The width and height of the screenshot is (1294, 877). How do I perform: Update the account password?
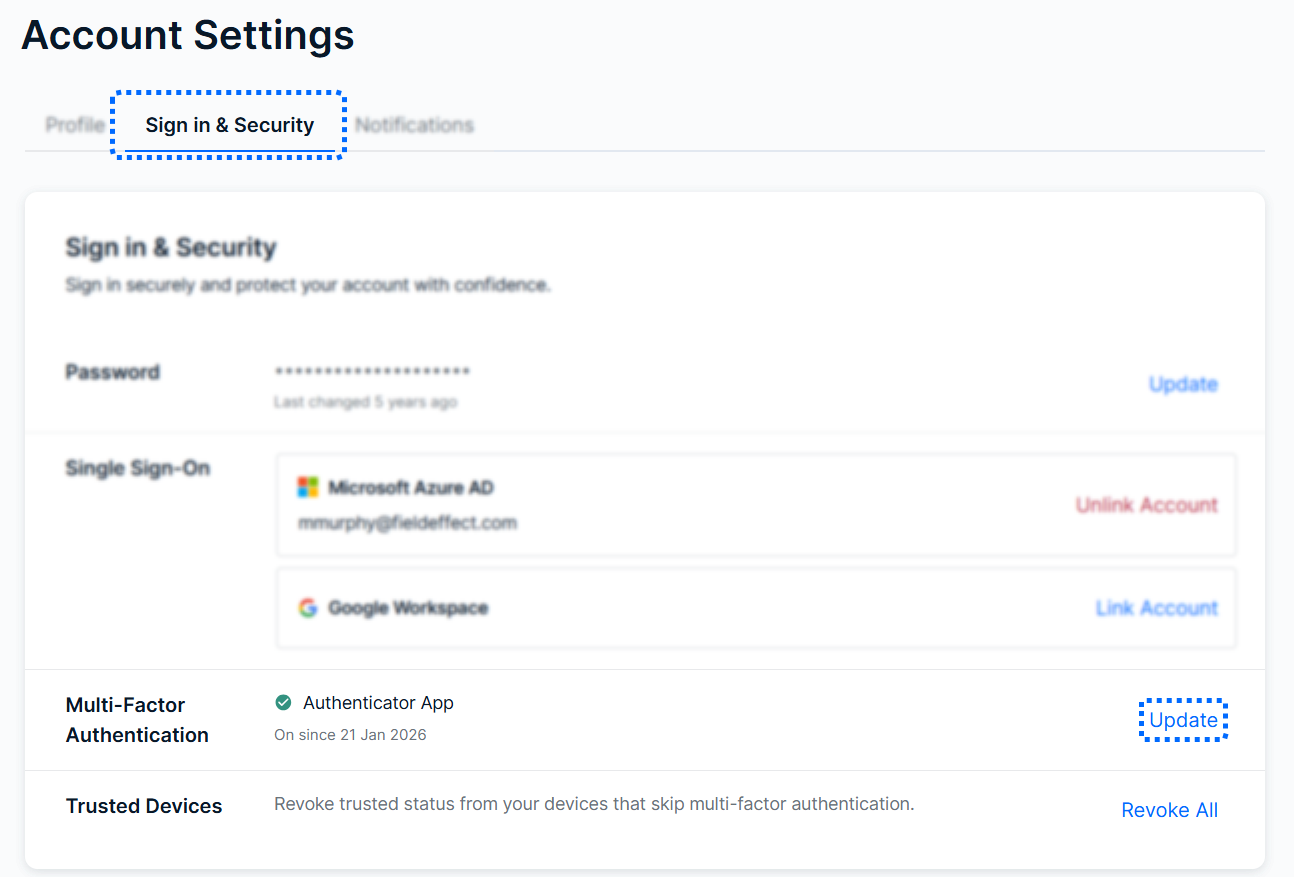click(1183, 384)
